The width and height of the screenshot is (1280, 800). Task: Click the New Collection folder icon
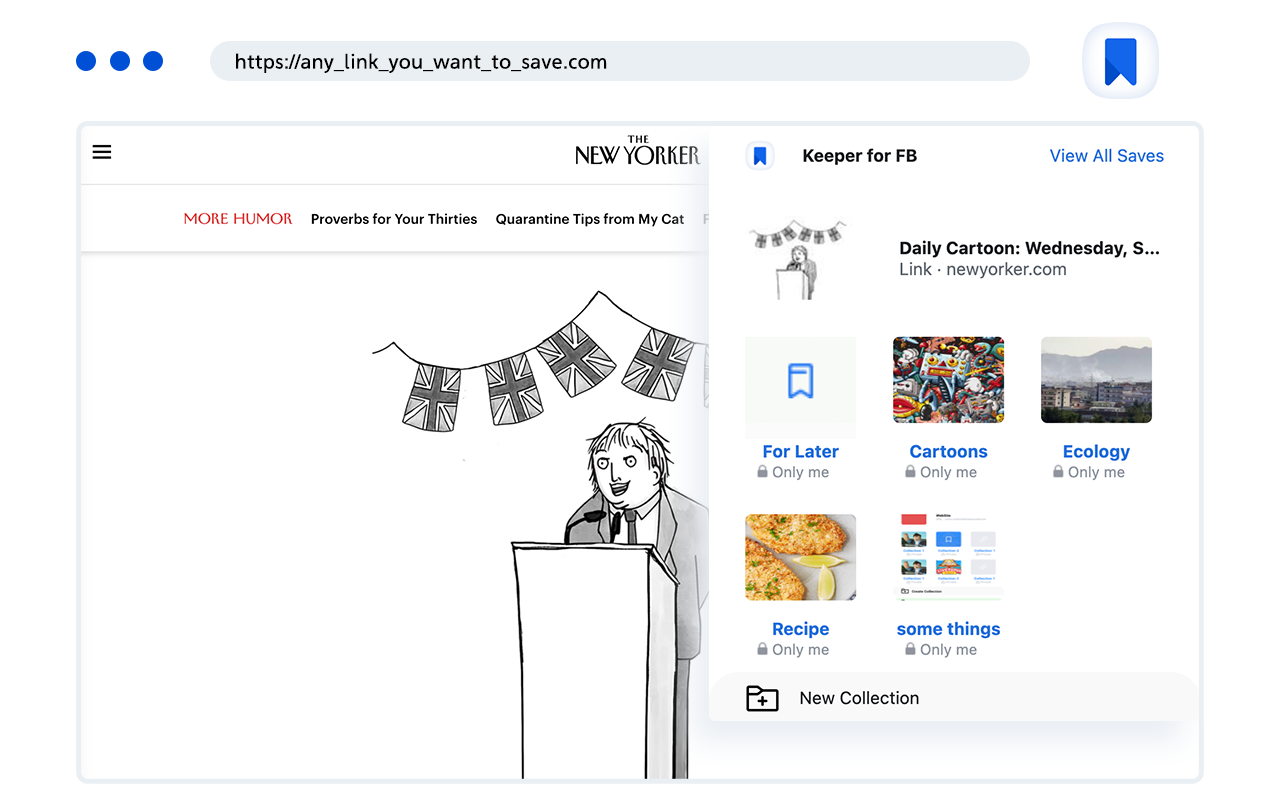click(x=762, y=698)
